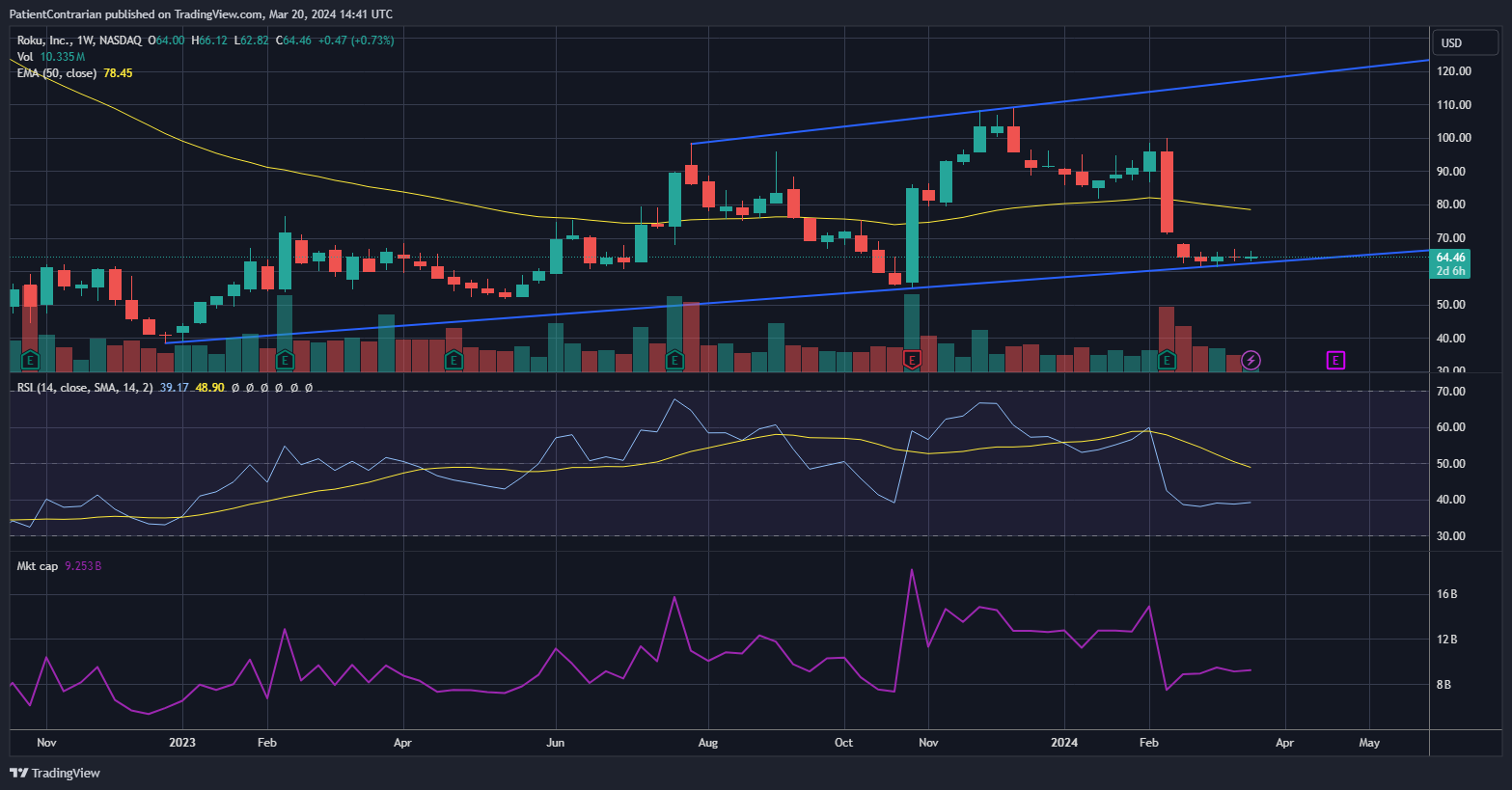Click the 2023 label on time axis

click(182, 743)
